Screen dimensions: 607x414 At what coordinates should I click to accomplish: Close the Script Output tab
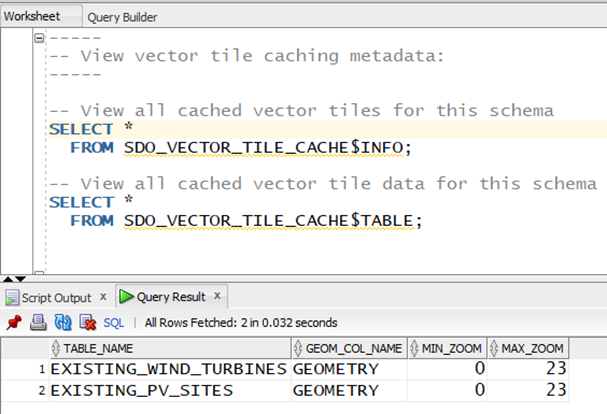point(103,297)
